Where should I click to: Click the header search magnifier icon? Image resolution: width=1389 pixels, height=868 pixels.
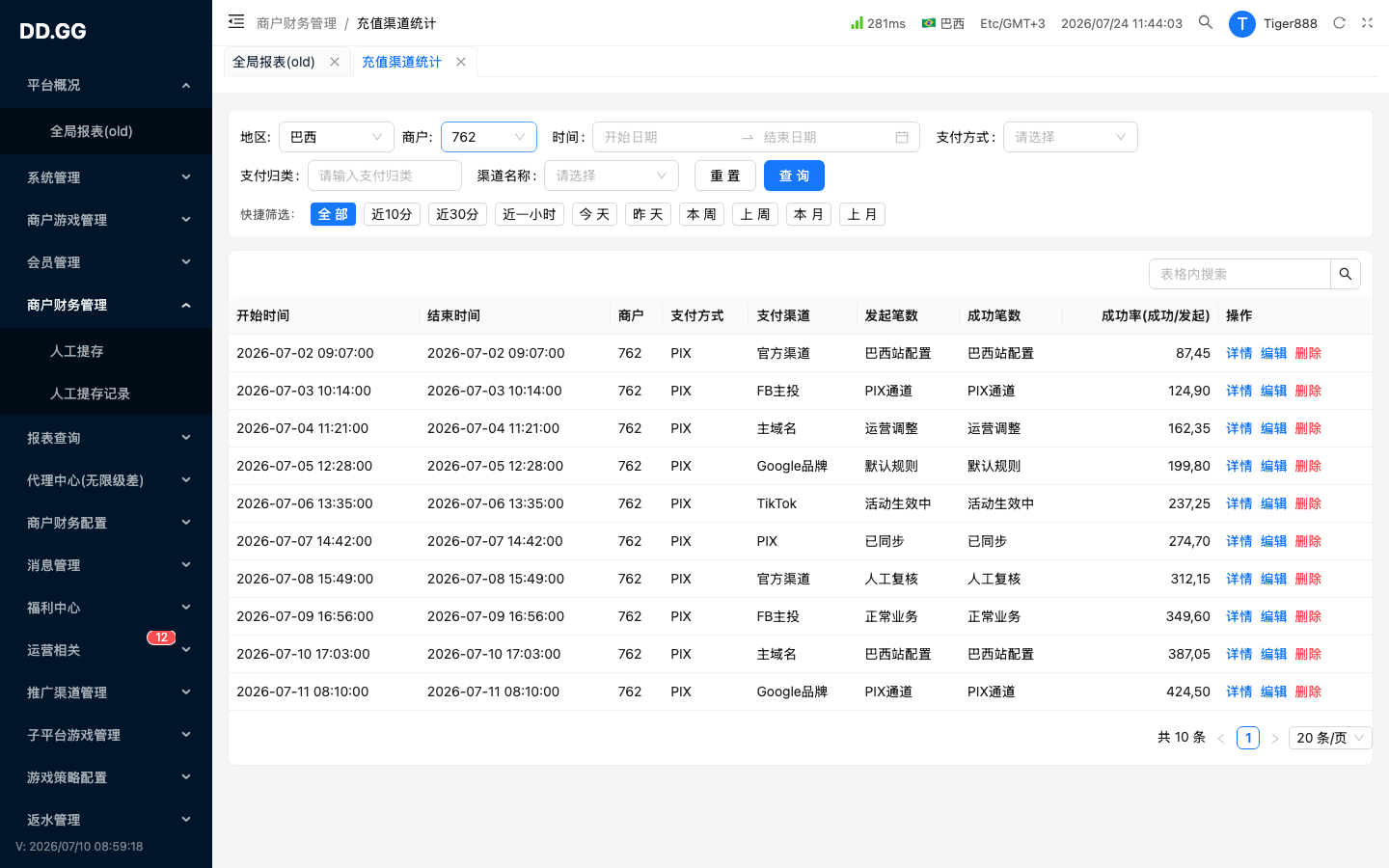point(1206,22)
